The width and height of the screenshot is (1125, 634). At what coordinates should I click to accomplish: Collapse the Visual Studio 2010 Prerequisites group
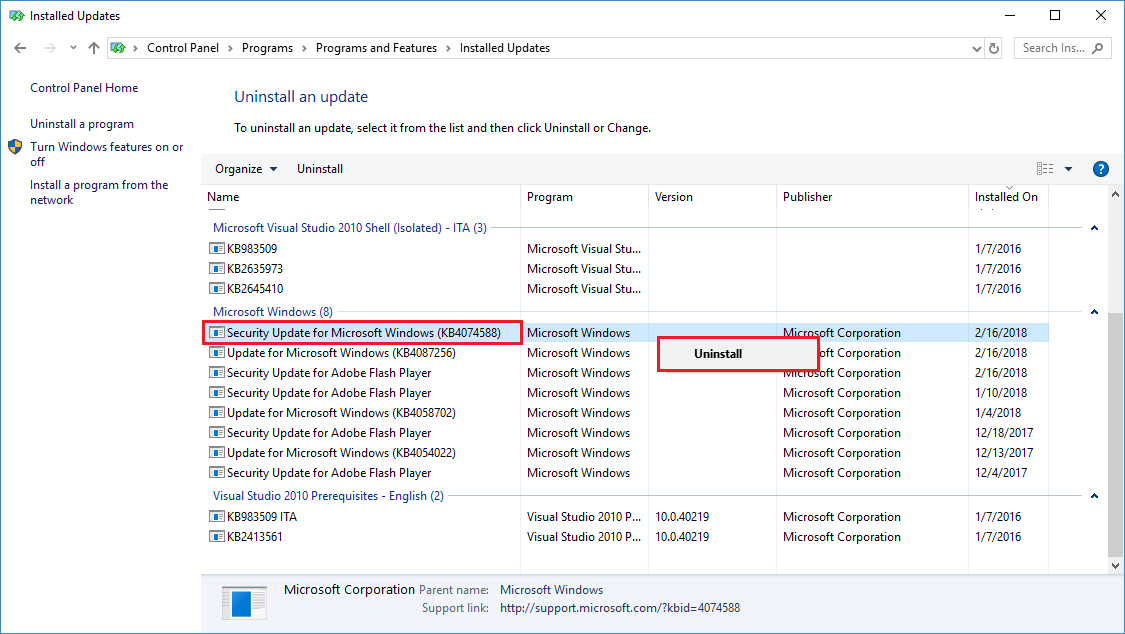coord(1094,496)
